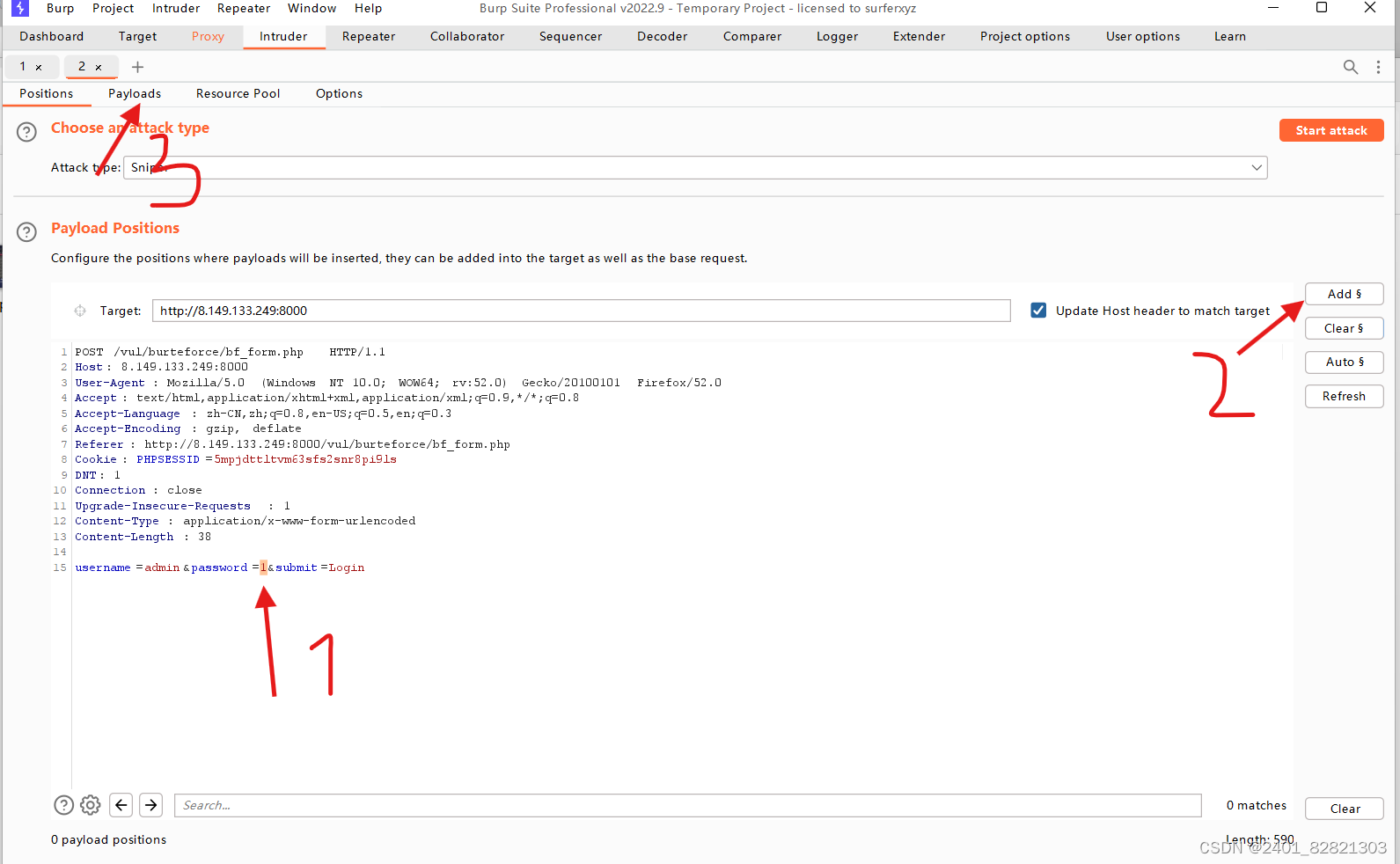Select Intruder attack tab 1
Screen dimensions: 1400x864
click(23, 67)
